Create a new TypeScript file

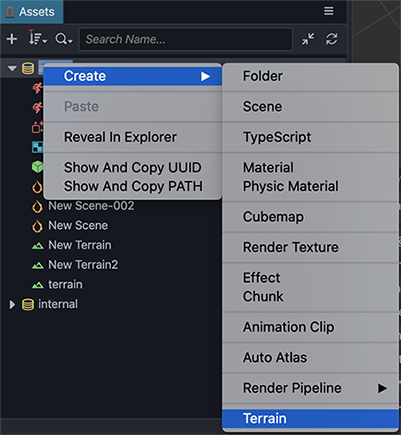click(310, 137)
